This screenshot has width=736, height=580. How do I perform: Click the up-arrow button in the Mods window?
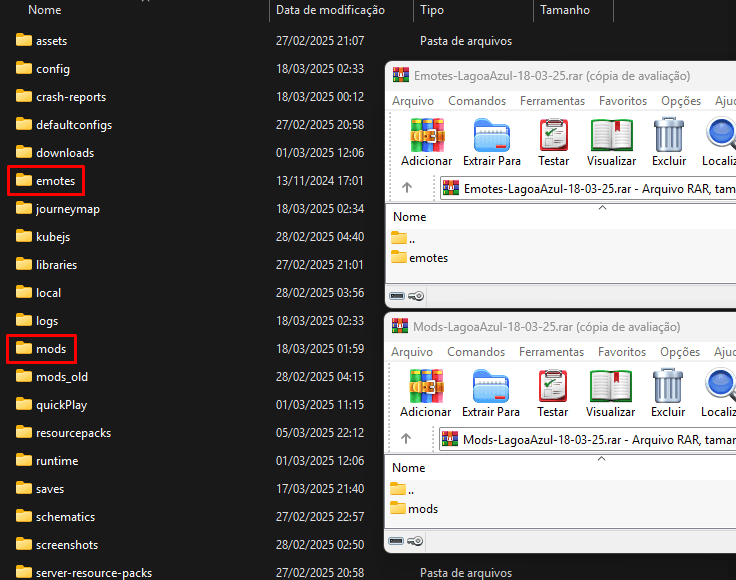pyautogui.click(x=407, y=438)
